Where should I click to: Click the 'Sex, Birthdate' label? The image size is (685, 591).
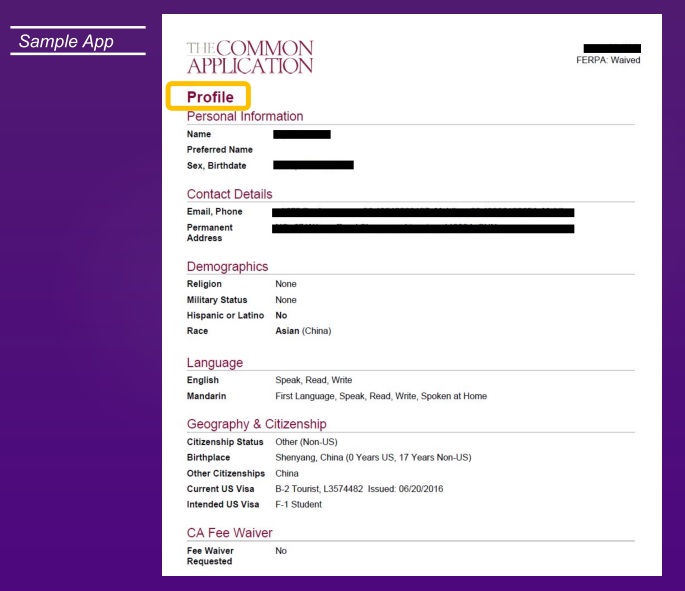tap(217, 166)
